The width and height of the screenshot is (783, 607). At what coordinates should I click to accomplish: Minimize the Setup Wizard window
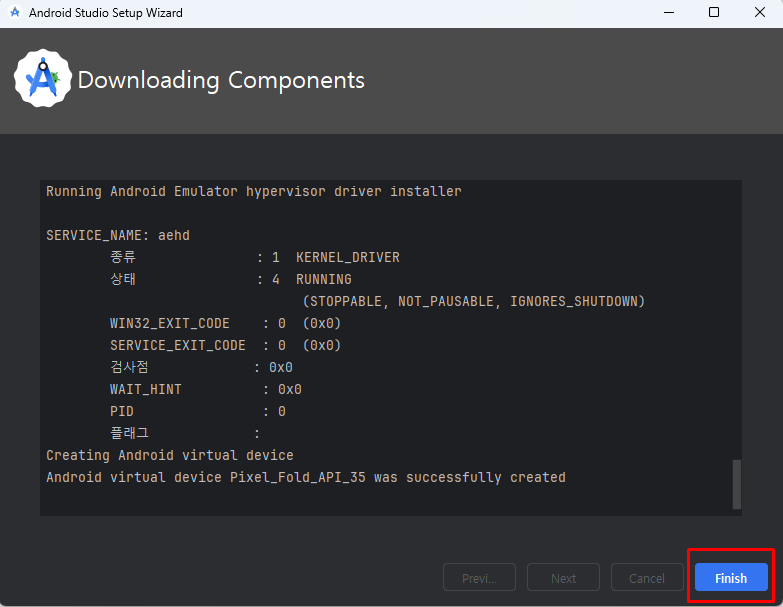point(669,12)
